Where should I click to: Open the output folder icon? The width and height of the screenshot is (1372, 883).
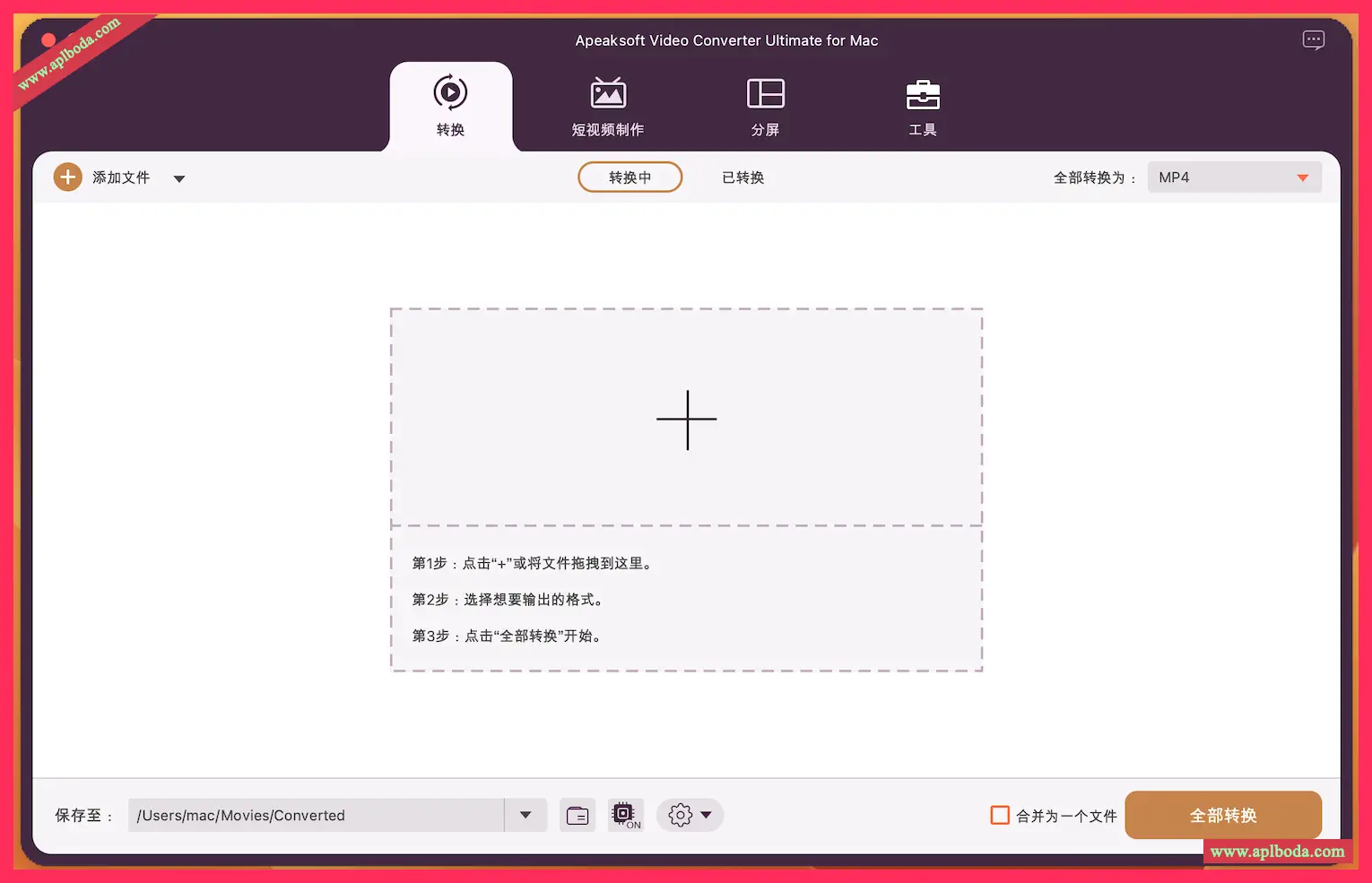pos(577,816)
